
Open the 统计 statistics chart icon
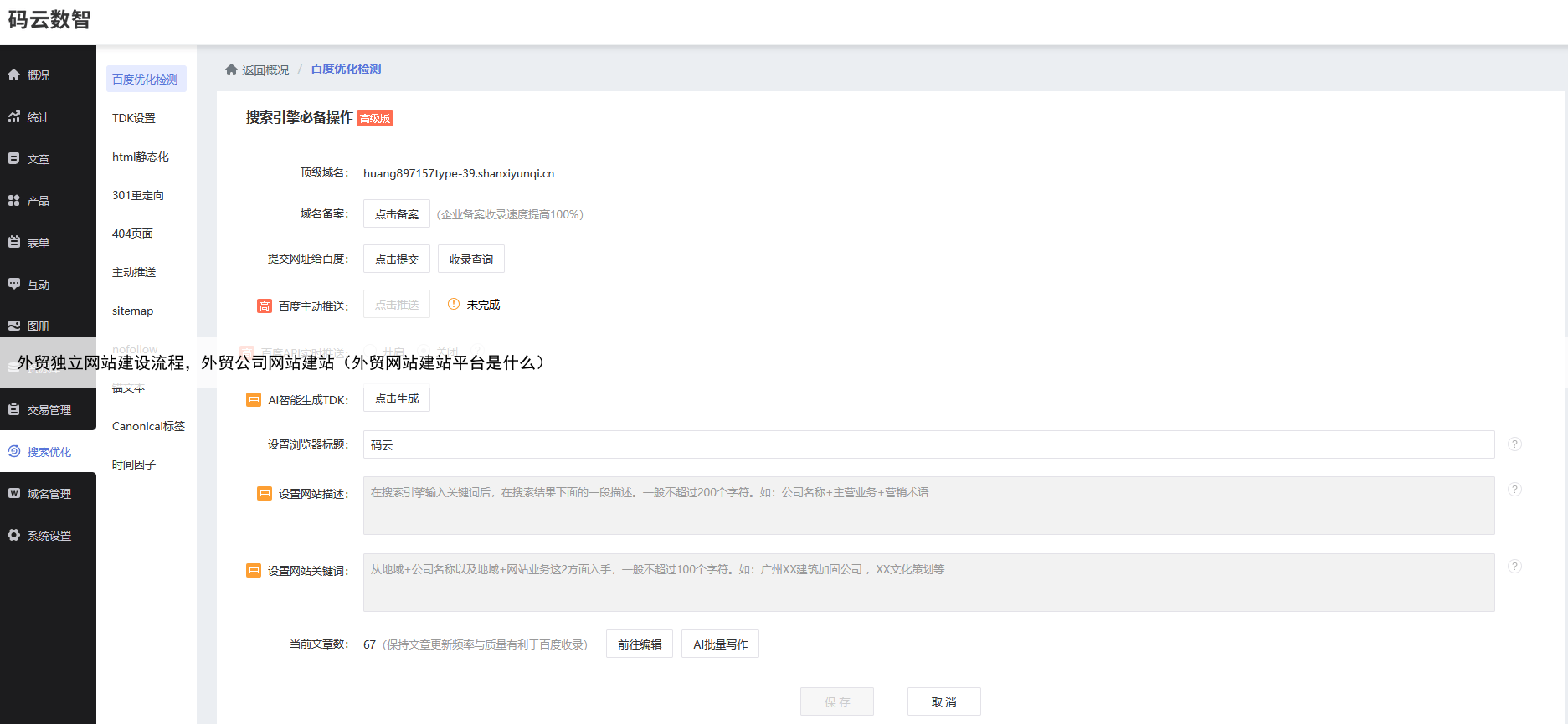(14, 117)
